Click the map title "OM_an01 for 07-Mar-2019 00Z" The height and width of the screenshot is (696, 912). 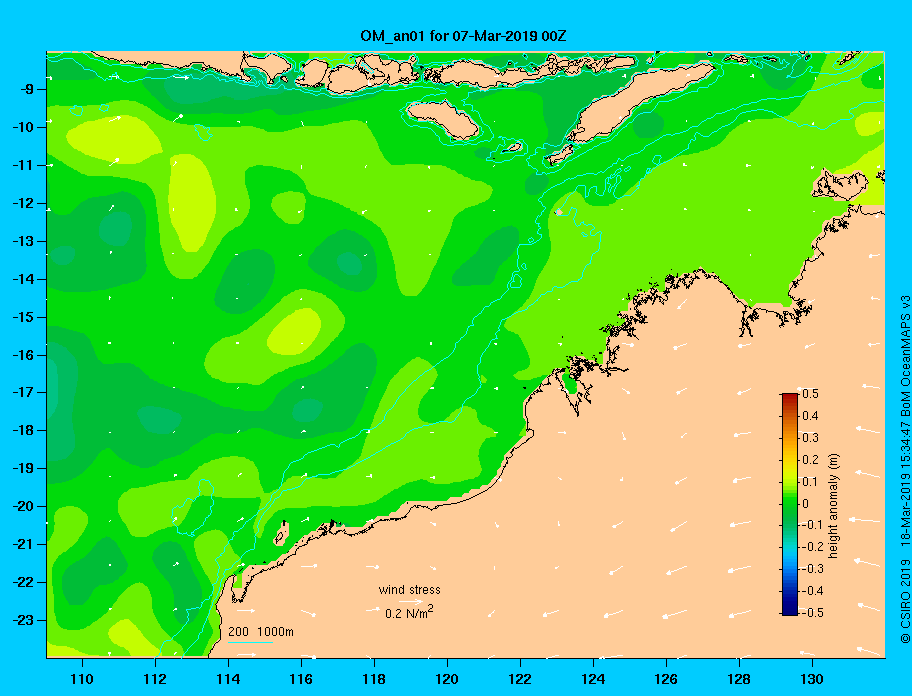coord(463,36)
